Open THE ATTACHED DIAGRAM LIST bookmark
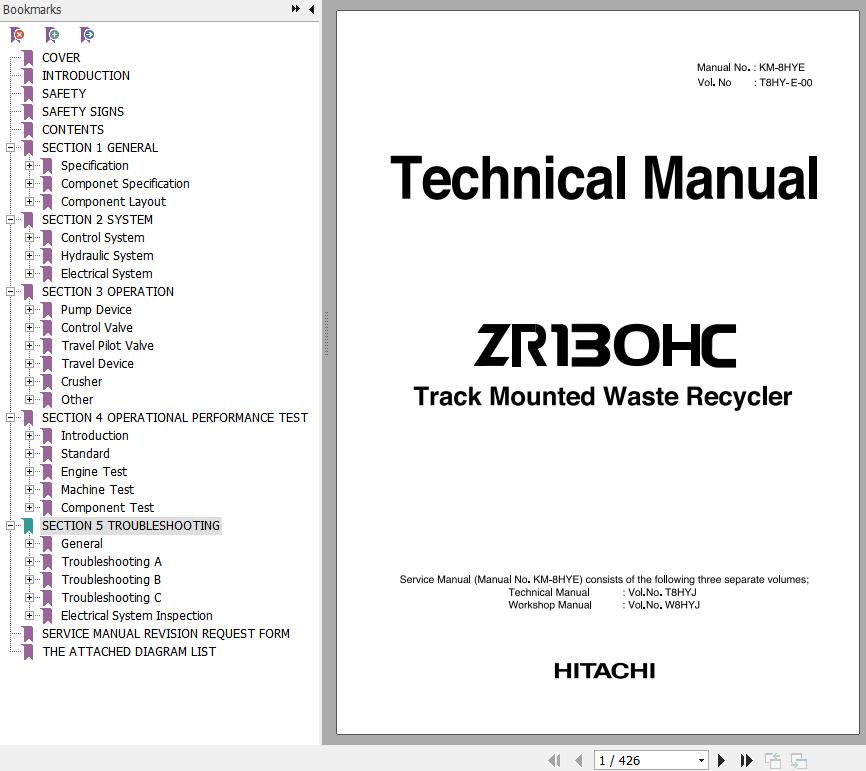Image resolution: width=866 pixels, height=771 pixels. coord(129,652)
